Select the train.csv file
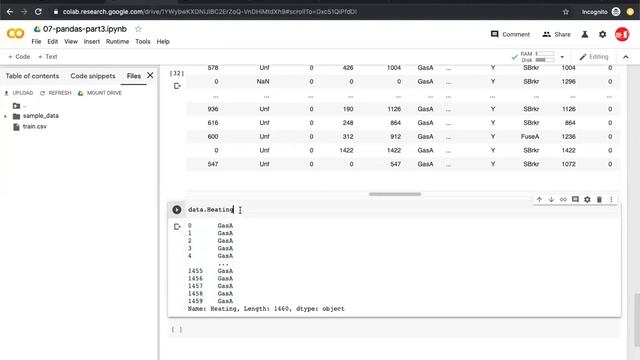Screen dimensions: 640x360 (x=34, y=127)
